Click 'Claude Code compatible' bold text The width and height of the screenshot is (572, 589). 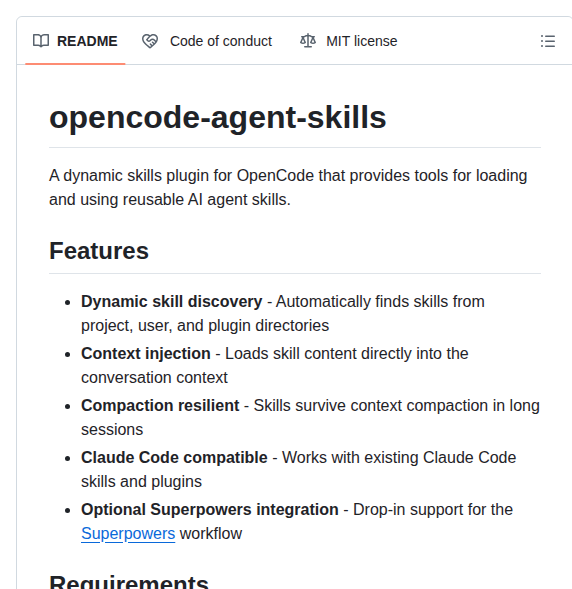tap(174, 458)
